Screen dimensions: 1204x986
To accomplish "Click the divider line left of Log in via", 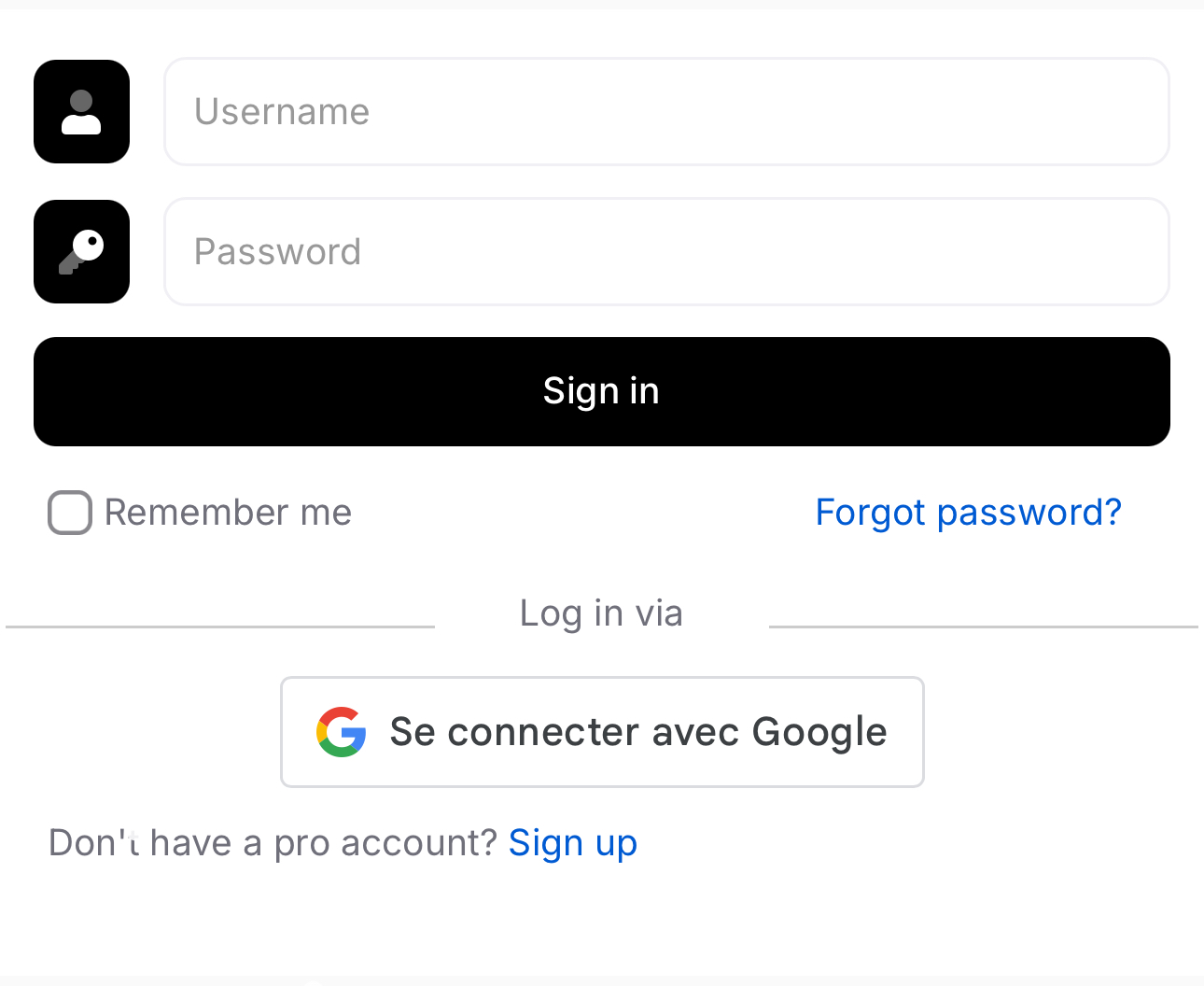I will 220,627.
